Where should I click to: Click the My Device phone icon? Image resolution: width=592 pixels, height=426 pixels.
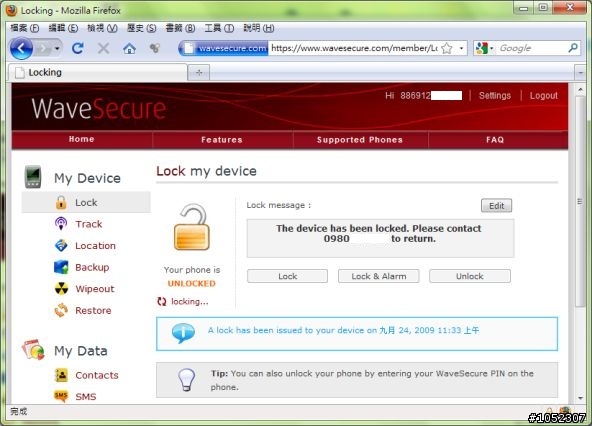[x=33, y=177]
